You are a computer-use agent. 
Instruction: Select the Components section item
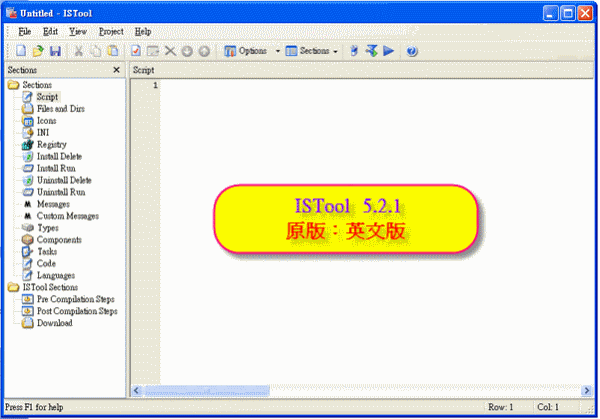coord(59,240)
